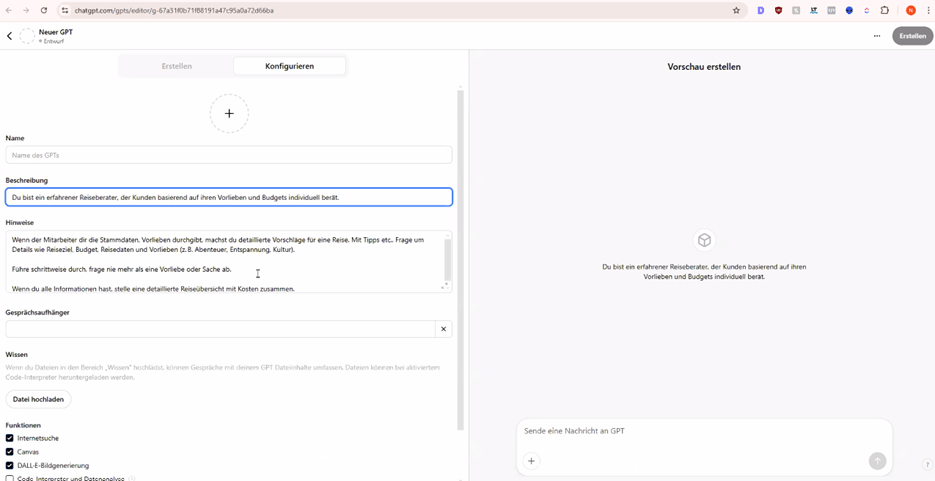Click the configuration panel vertical scrollbar

[x=460, y=260]
